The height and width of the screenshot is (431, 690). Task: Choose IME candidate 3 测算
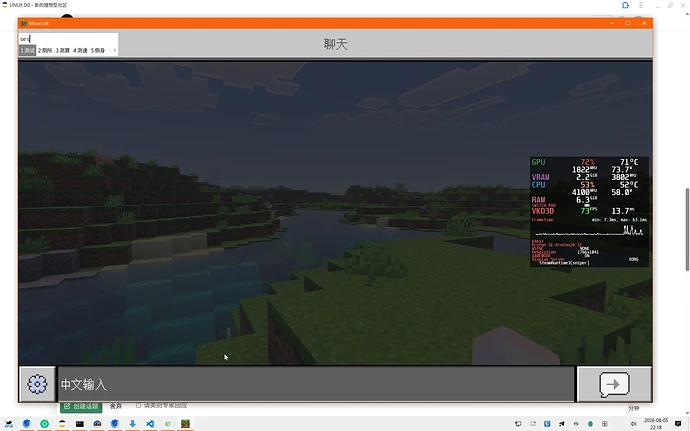click(62, 51)
